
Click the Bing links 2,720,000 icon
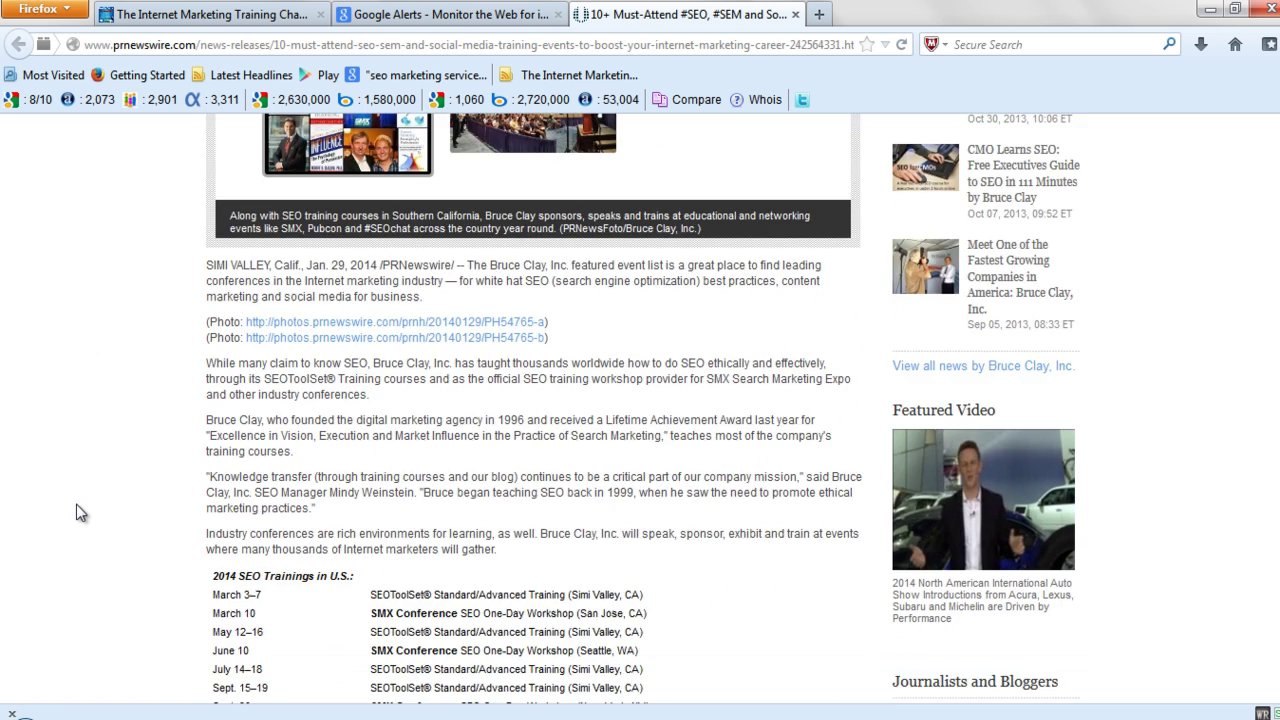[x=499, y=100]
